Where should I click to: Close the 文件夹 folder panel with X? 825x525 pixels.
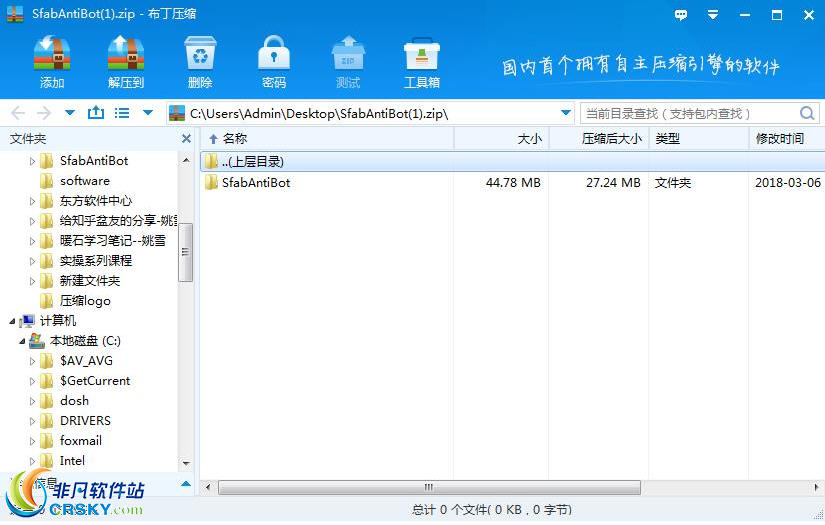click(x=186, y=138)
